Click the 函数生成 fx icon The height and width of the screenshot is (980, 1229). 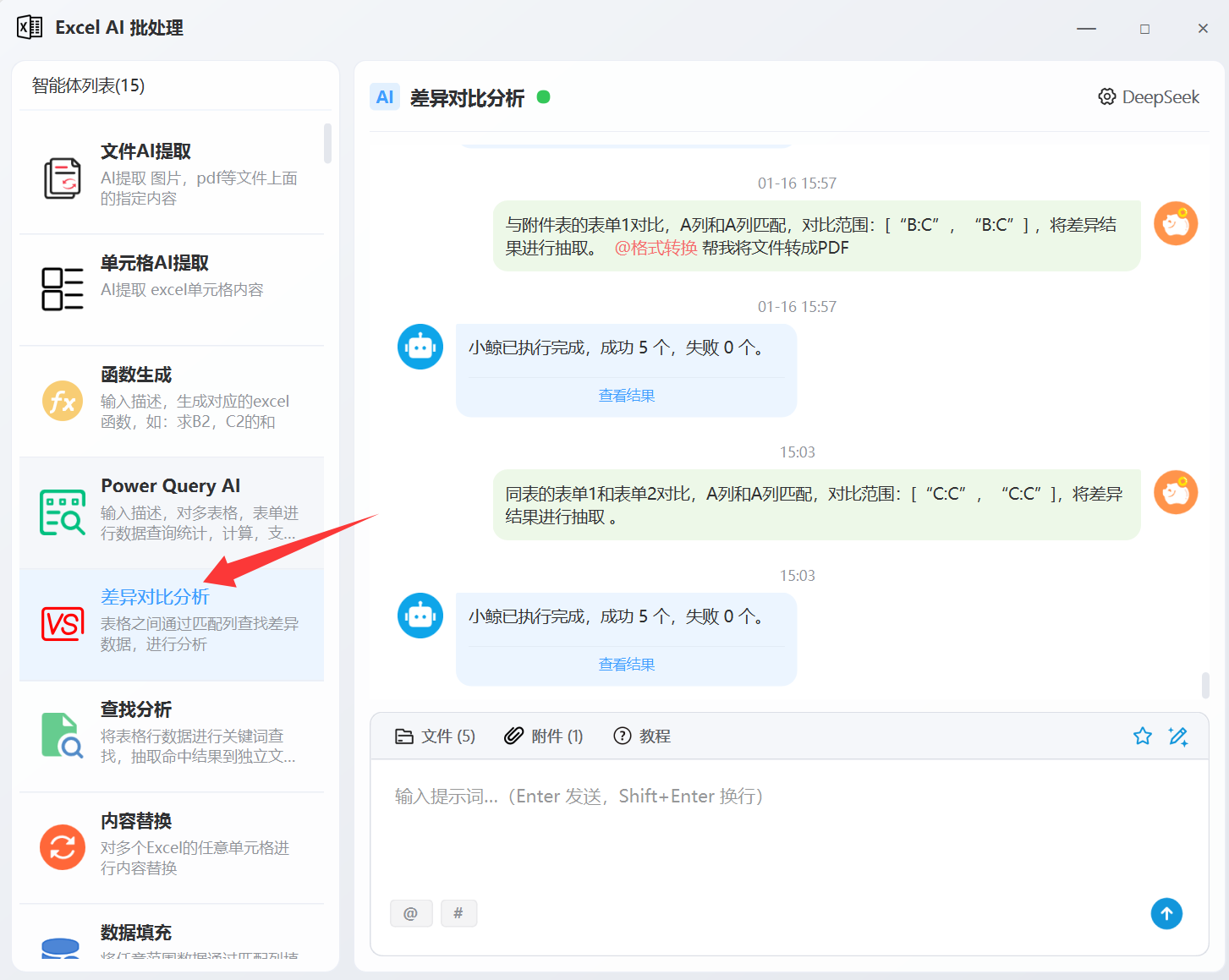[x=63, y=401]
